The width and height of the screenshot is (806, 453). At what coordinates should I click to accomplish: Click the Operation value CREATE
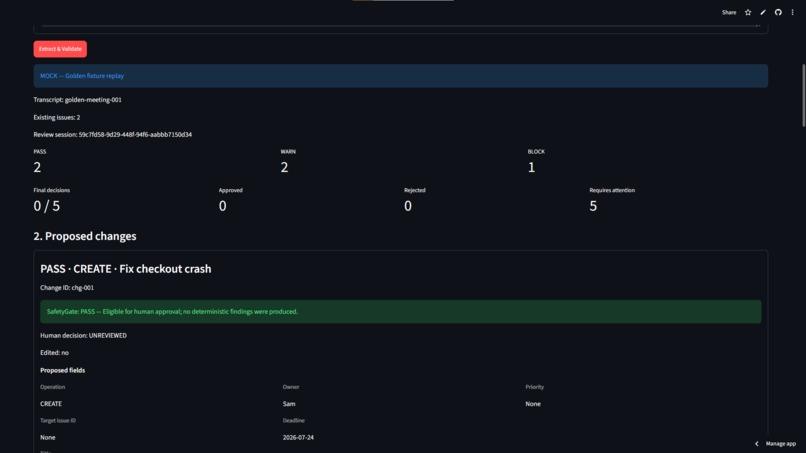[51, 404]
